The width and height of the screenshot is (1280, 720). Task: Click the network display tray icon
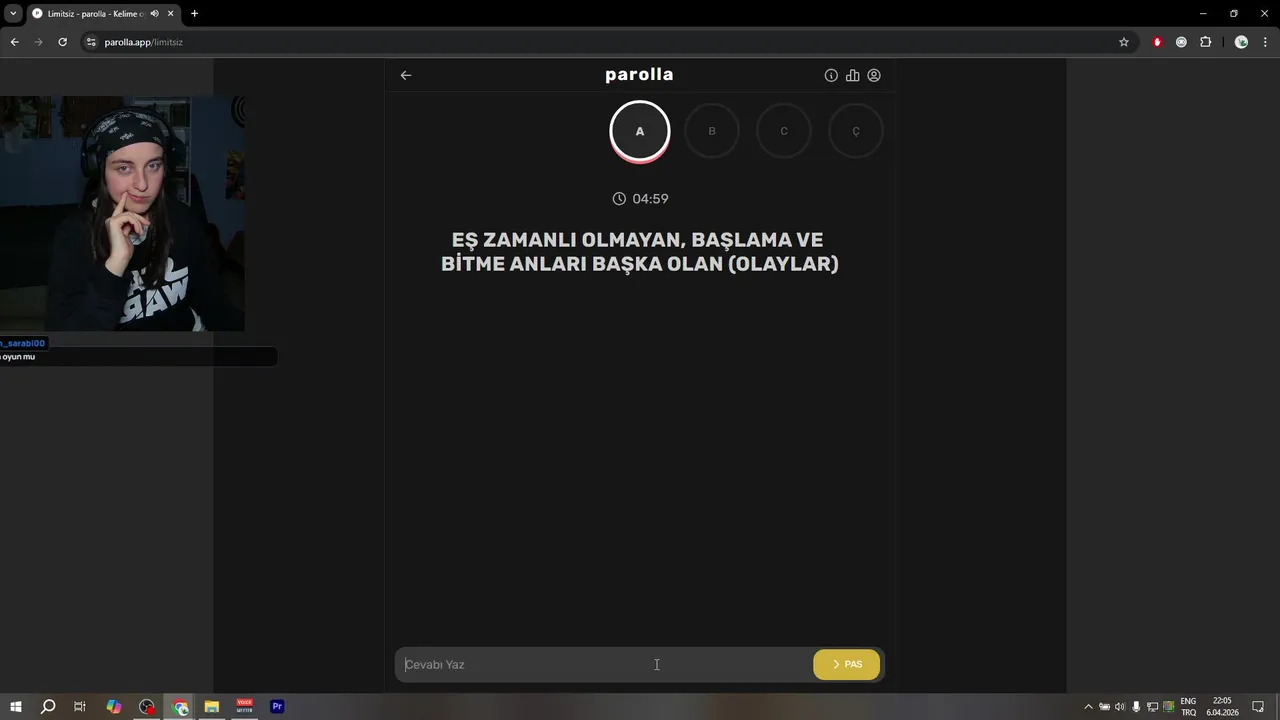tap(1152, 707)
